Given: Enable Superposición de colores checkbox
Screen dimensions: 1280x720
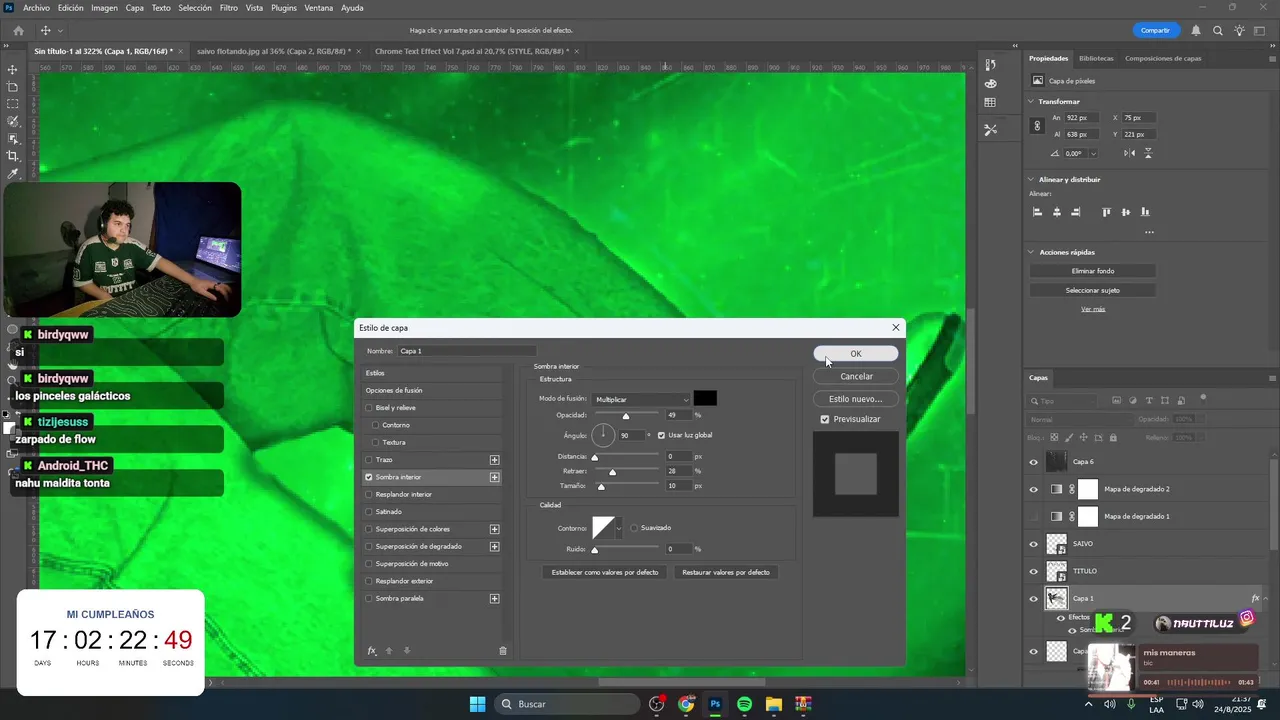Looking at the screenshot, I should [x=369, y=529].
